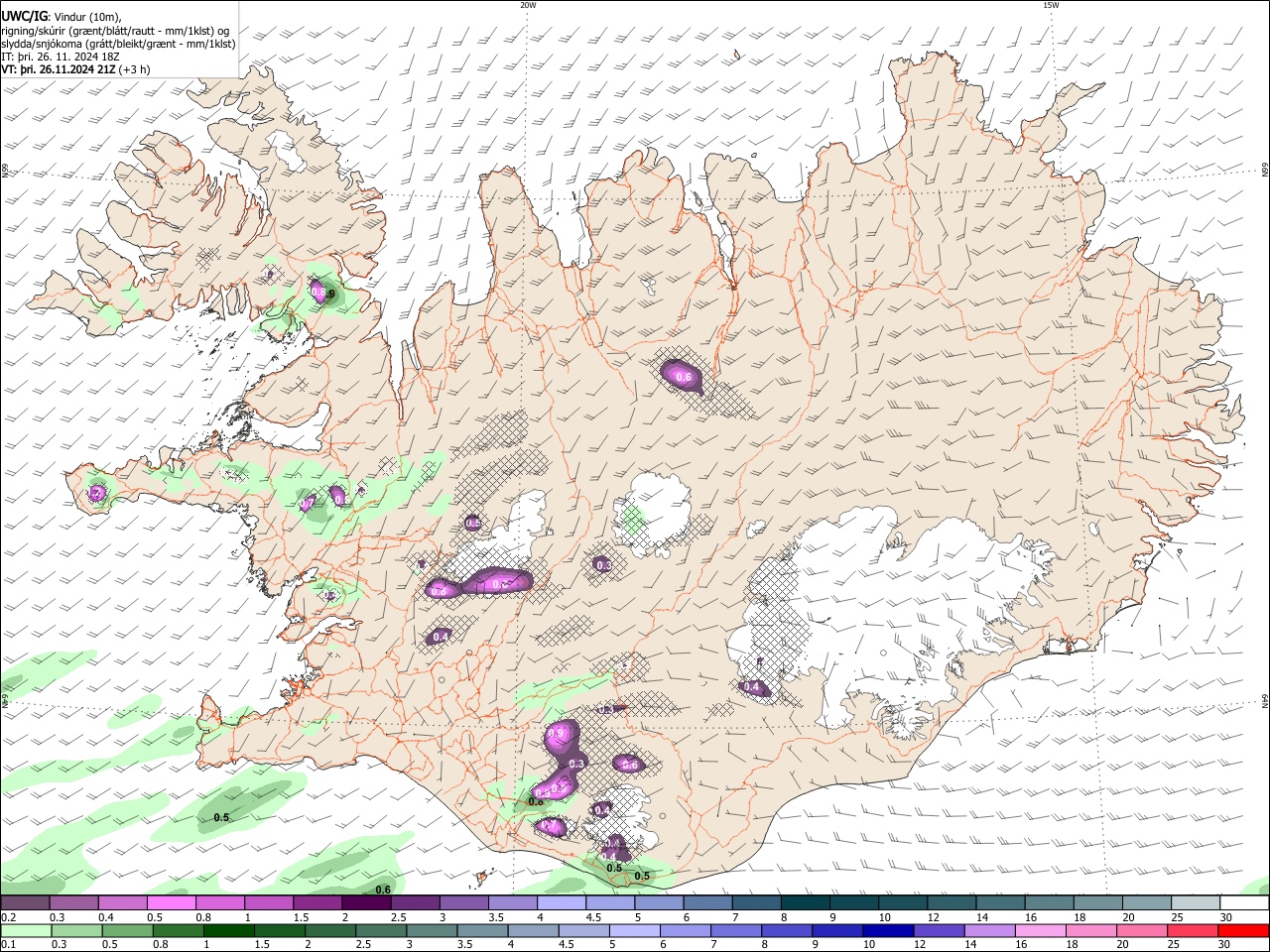Click the 64N latitude label on the right edge

1265,700
